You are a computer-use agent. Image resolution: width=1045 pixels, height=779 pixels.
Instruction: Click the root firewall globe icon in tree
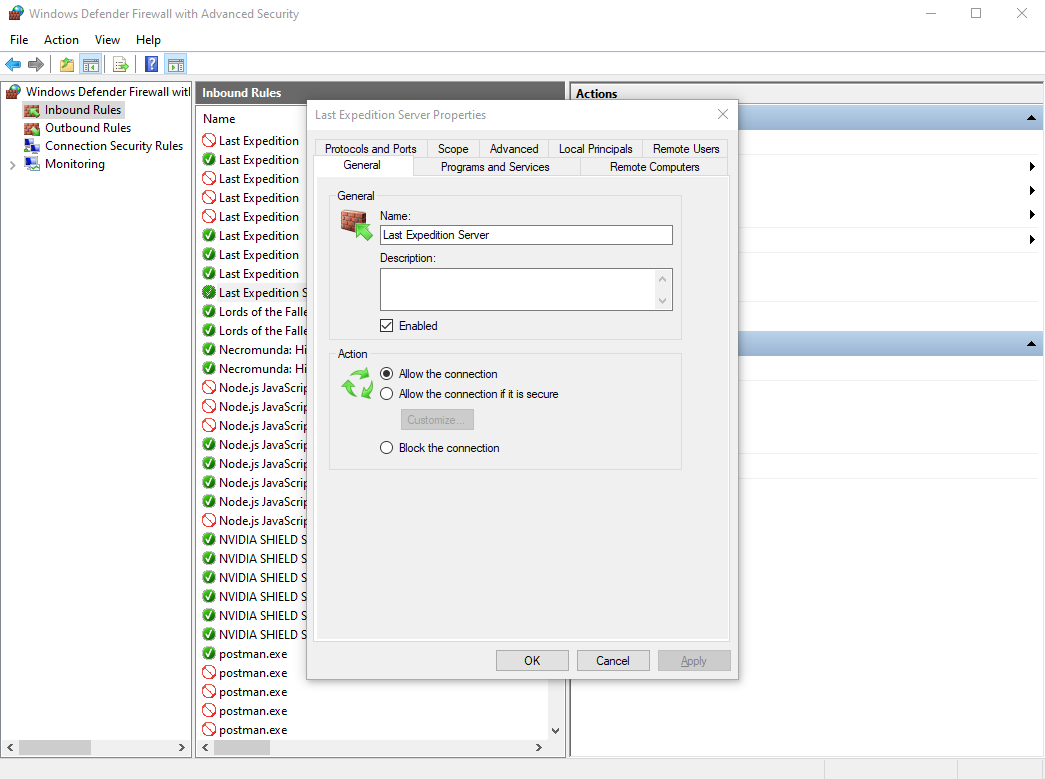(x=13, y=91)
